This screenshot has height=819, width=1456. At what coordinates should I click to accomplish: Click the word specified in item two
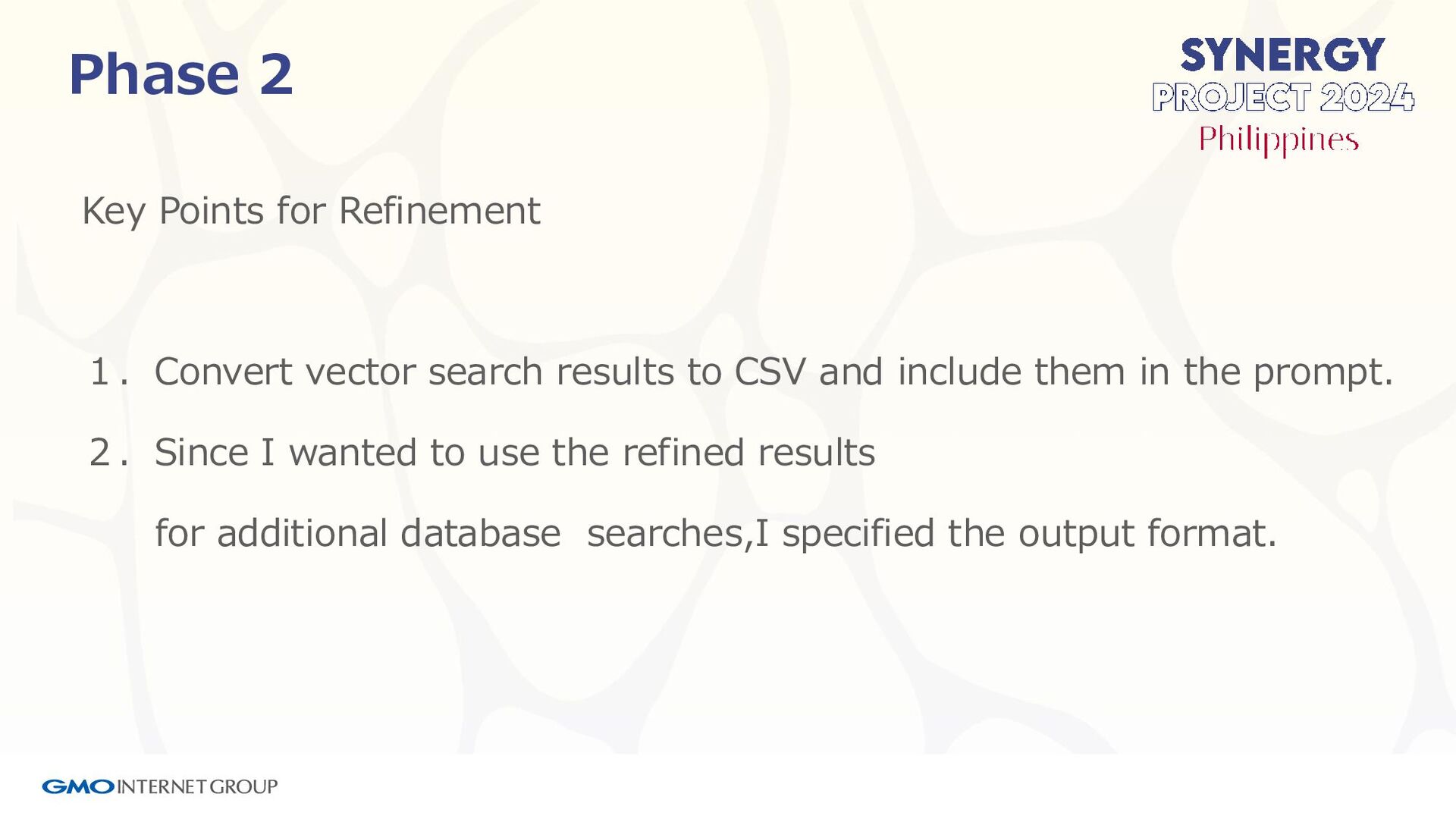click(x=858, y=534)
